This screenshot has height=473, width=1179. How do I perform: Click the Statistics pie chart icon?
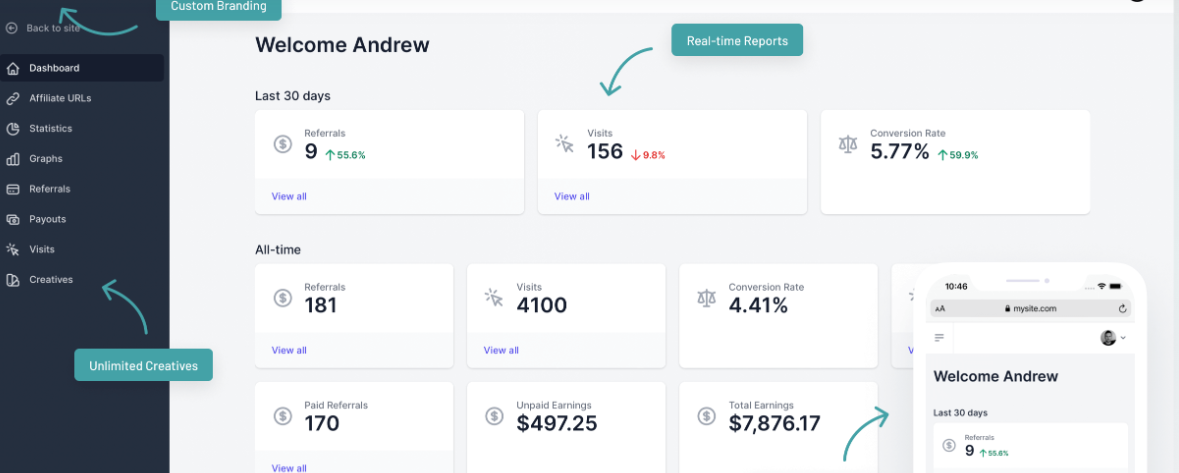coord(13,129)
